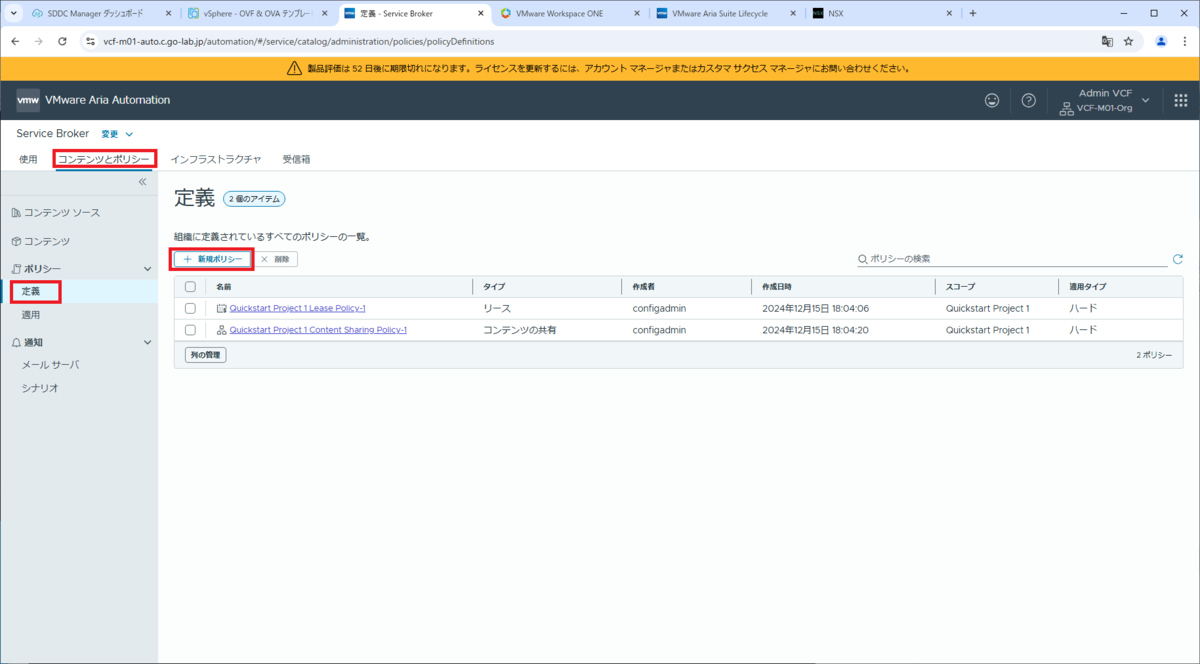Sort by 作成日時 column header
Screen dimensions: 1200x664
tap(777, 287)
